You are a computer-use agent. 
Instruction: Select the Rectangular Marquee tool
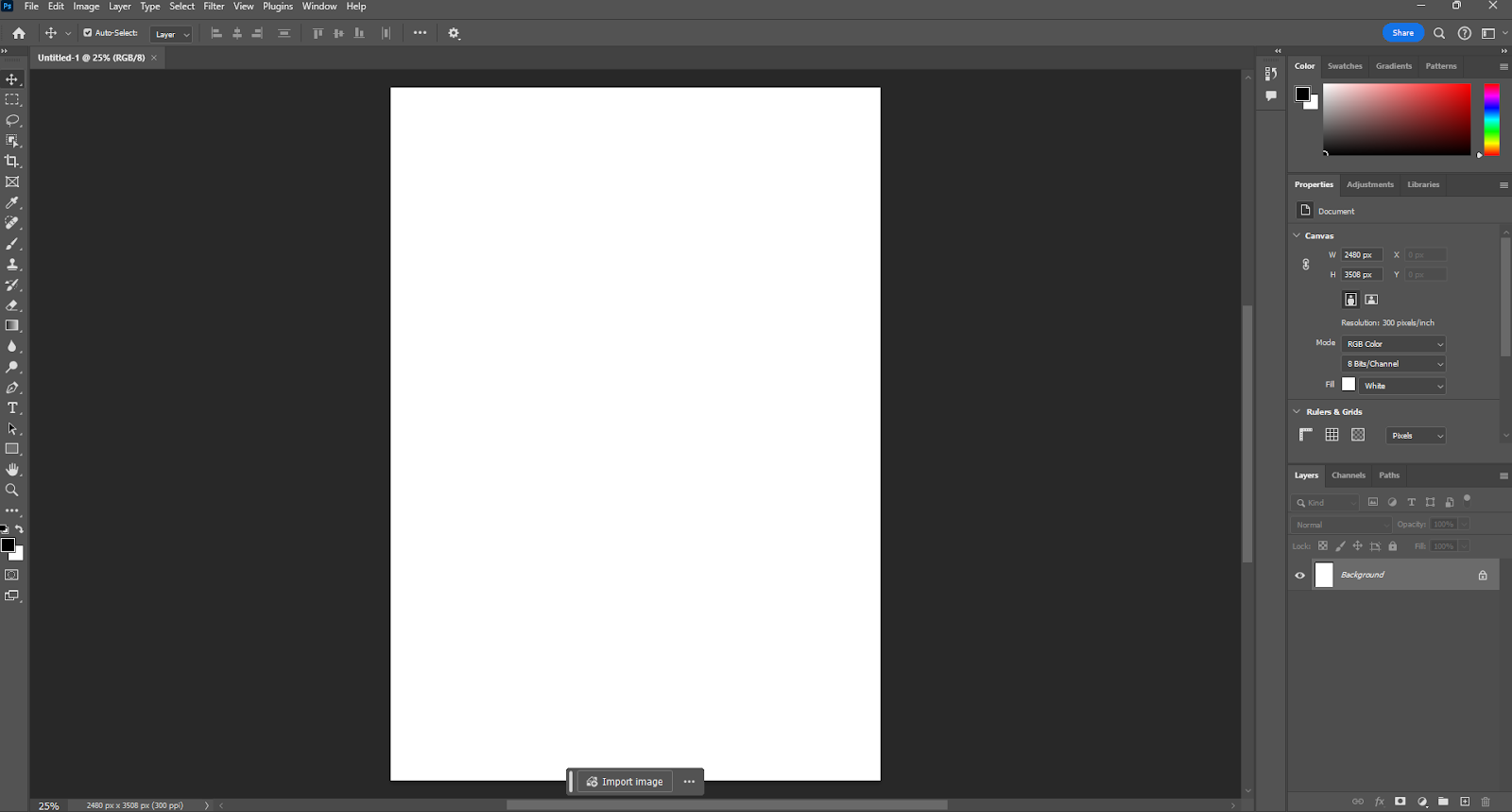[12, 99]
